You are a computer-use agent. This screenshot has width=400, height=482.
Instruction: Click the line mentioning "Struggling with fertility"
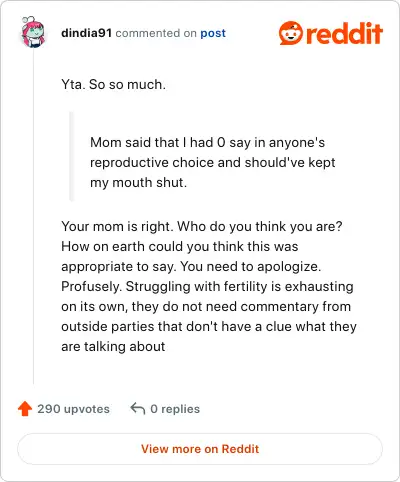(207, 287)
